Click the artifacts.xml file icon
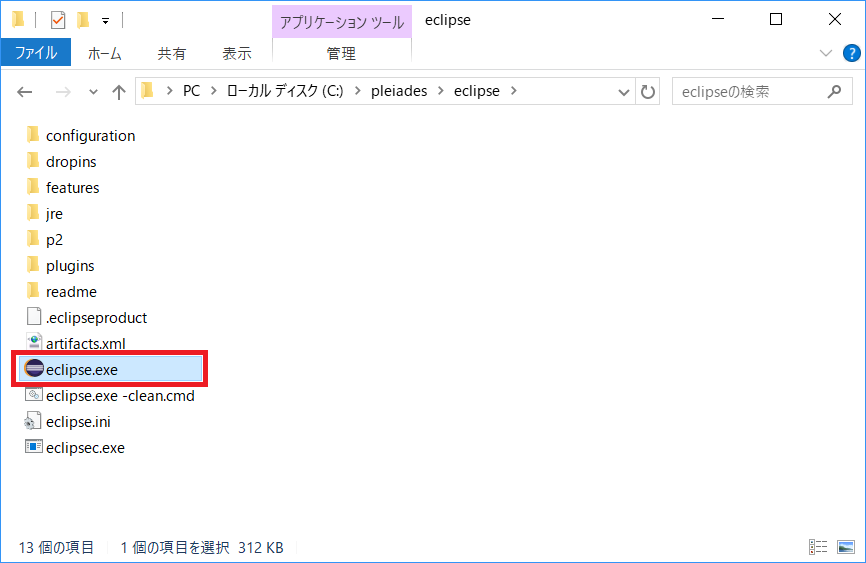 tap(34, 343)
